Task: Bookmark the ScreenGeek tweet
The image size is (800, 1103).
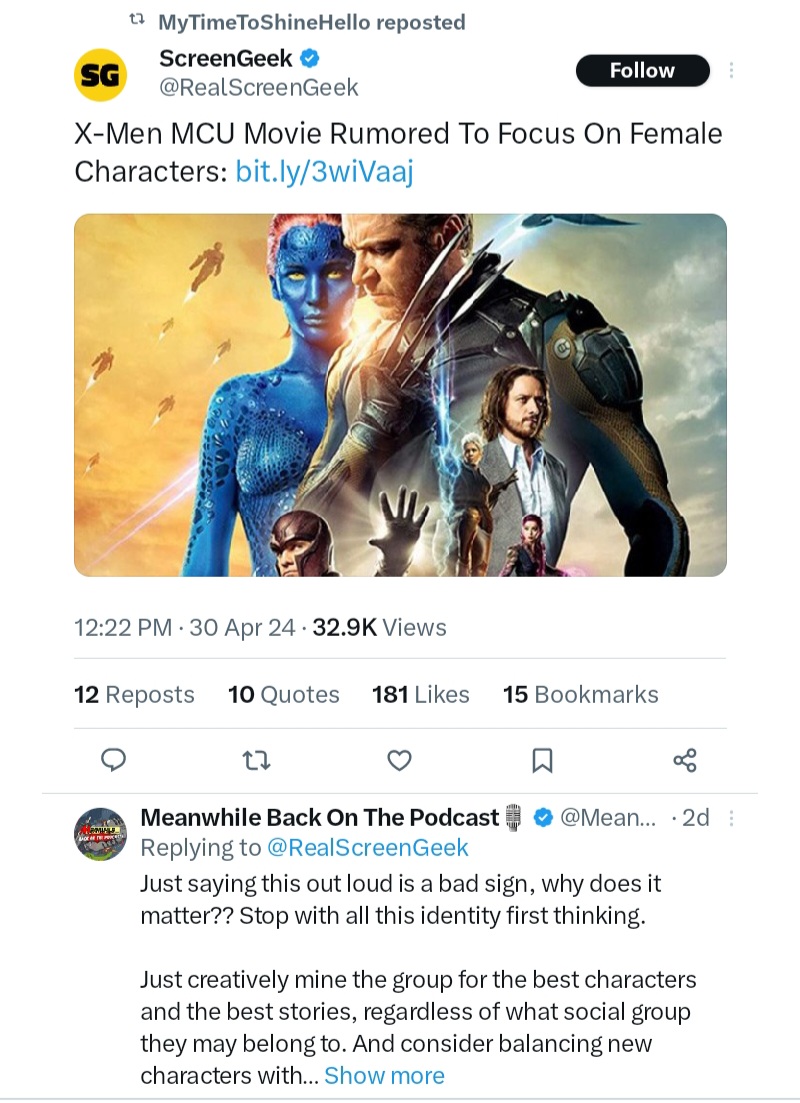Action: (541, 762)
